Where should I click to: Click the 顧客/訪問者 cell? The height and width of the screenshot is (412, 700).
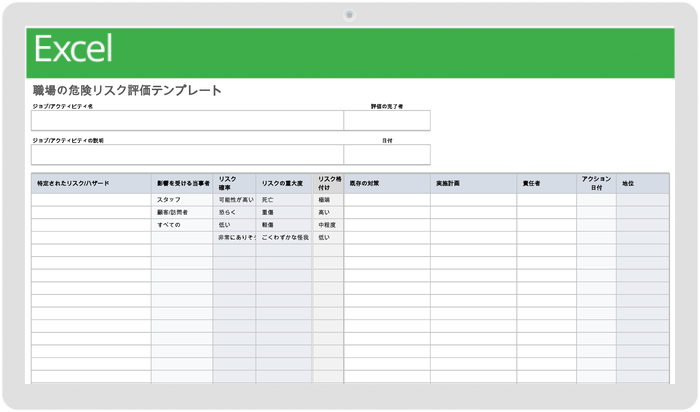click(182, 212)
